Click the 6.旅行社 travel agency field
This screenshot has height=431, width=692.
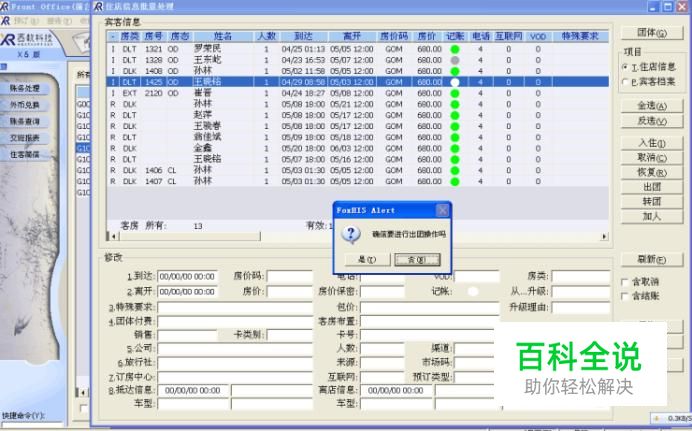(x=235, y=363)
